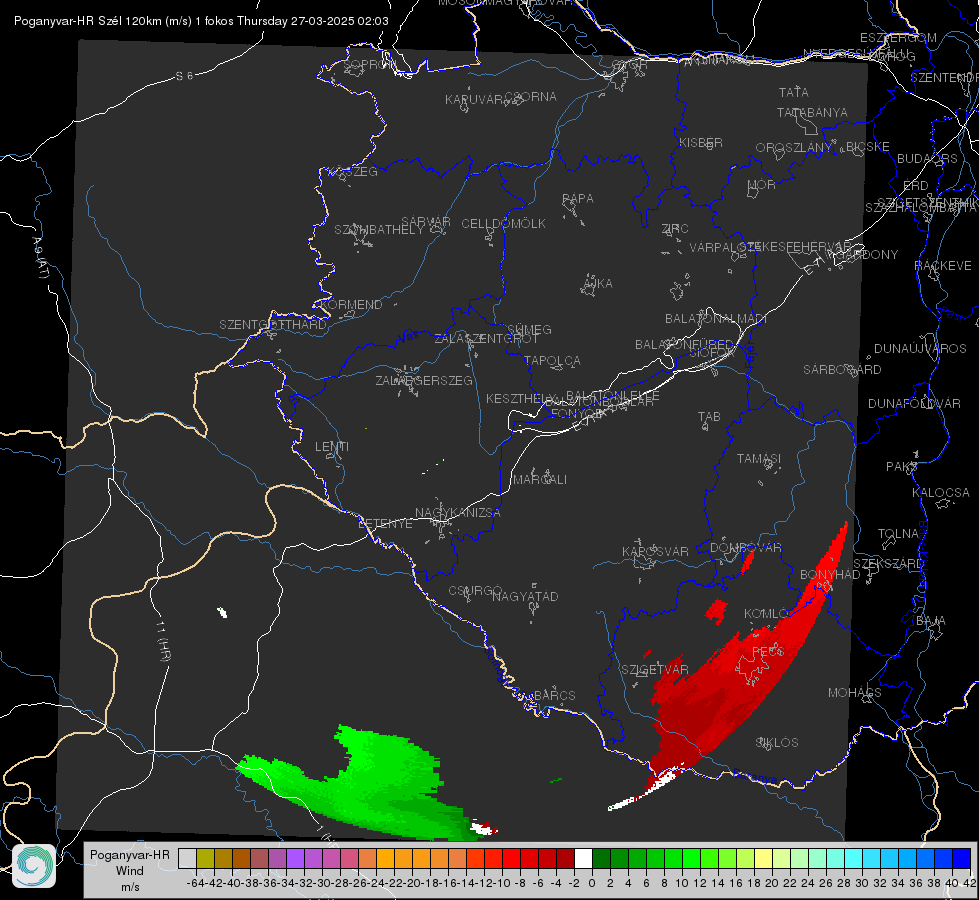Select the OROSZLANY label
The height and width of the screenshot is (900, 979).
793,148
